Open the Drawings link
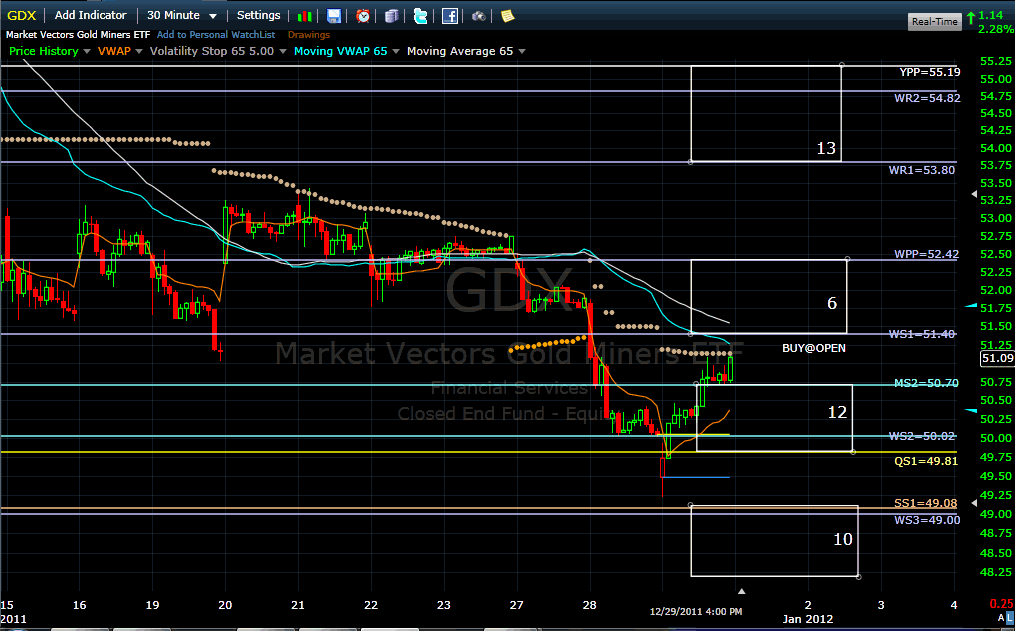Image resolution: width=1015 pixels, height=631 pixels. click(309, 35)
